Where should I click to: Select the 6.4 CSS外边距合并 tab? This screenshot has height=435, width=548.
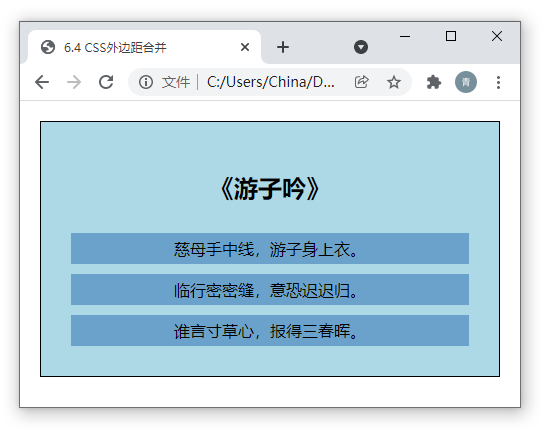coord(144,48)
